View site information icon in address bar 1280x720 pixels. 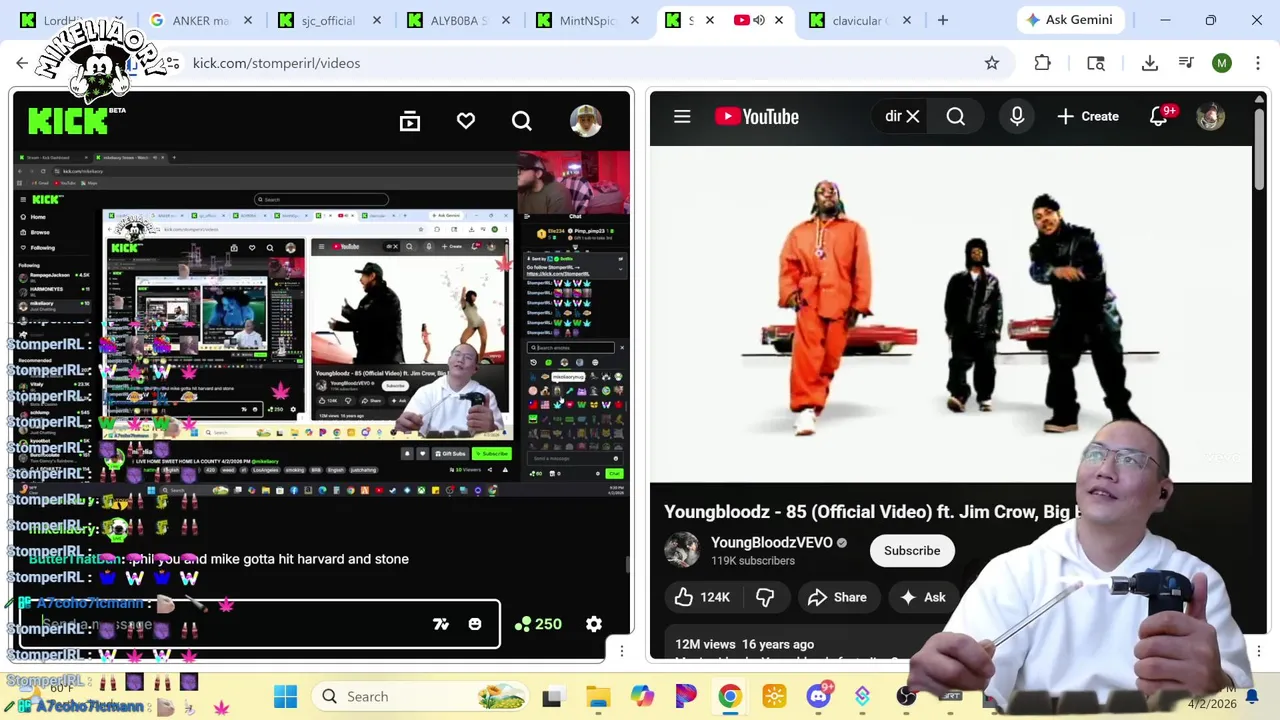tap(172, 63)
